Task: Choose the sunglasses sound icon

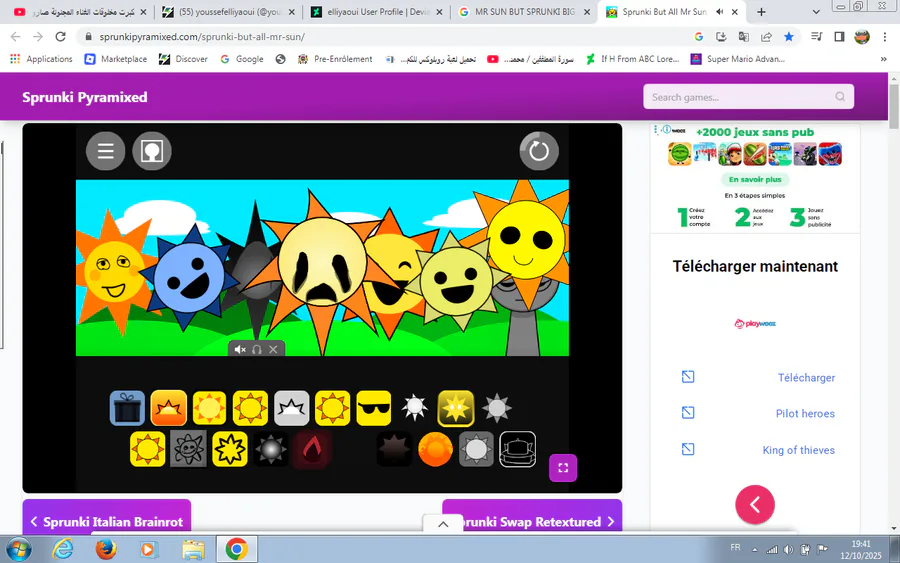Action: (374, 408)
